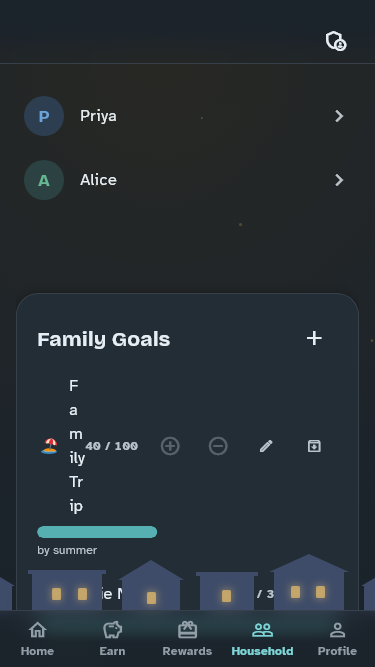375x667 pixels.
Task: Archive the Family Trip goal
Action: pyautogui.click(x=314, y=446)
